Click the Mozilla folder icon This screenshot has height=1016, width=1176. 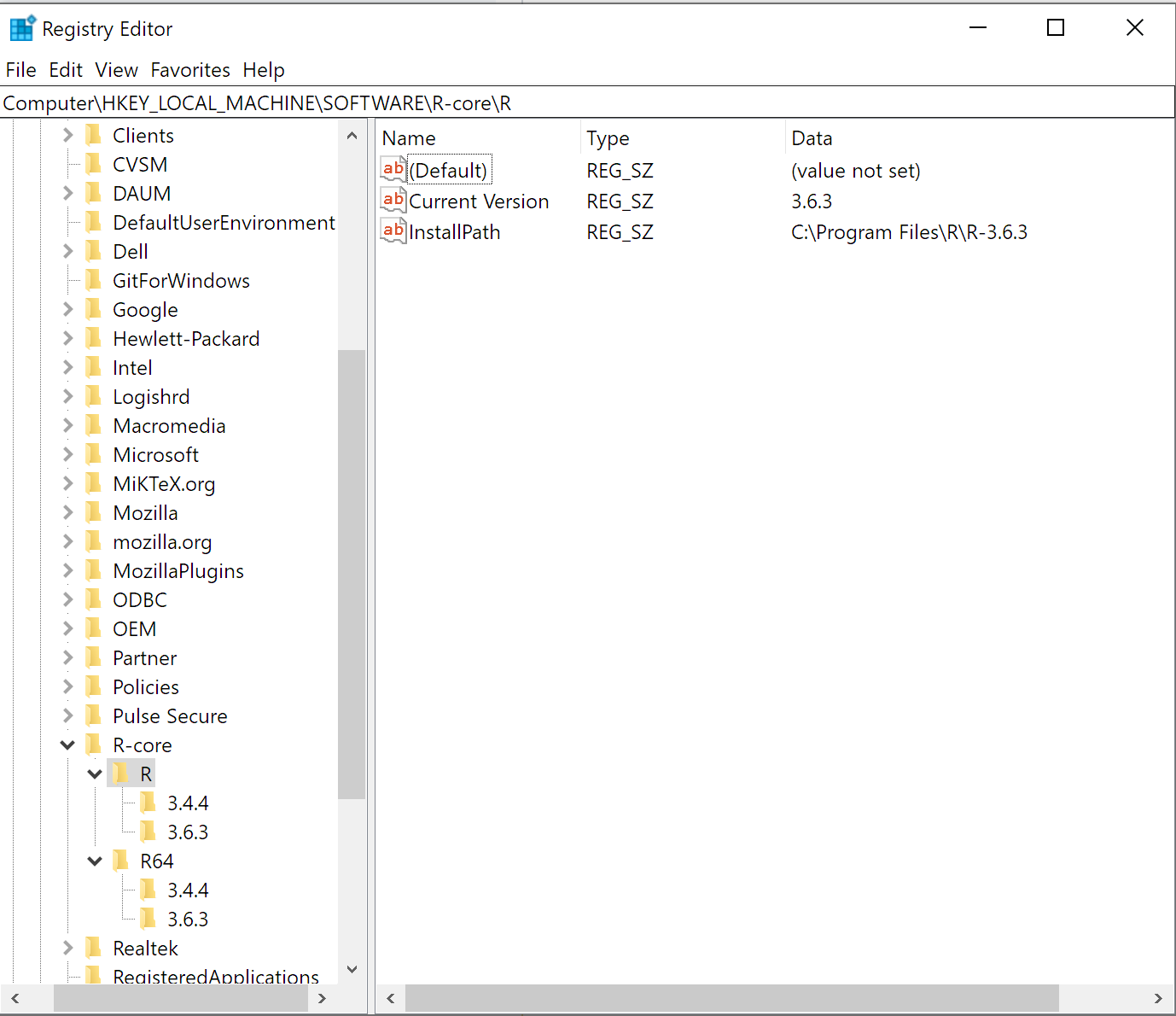94,512
